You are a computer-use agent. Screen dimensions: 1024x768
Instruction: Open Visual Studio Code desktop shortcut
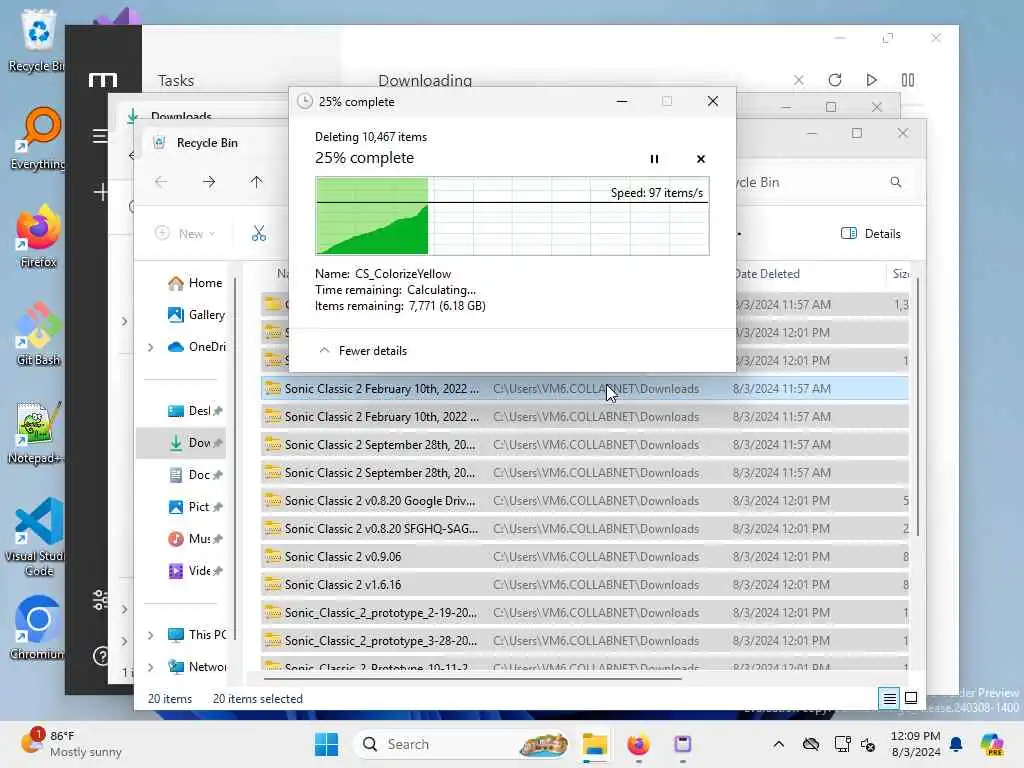click(x=37, y=537)
